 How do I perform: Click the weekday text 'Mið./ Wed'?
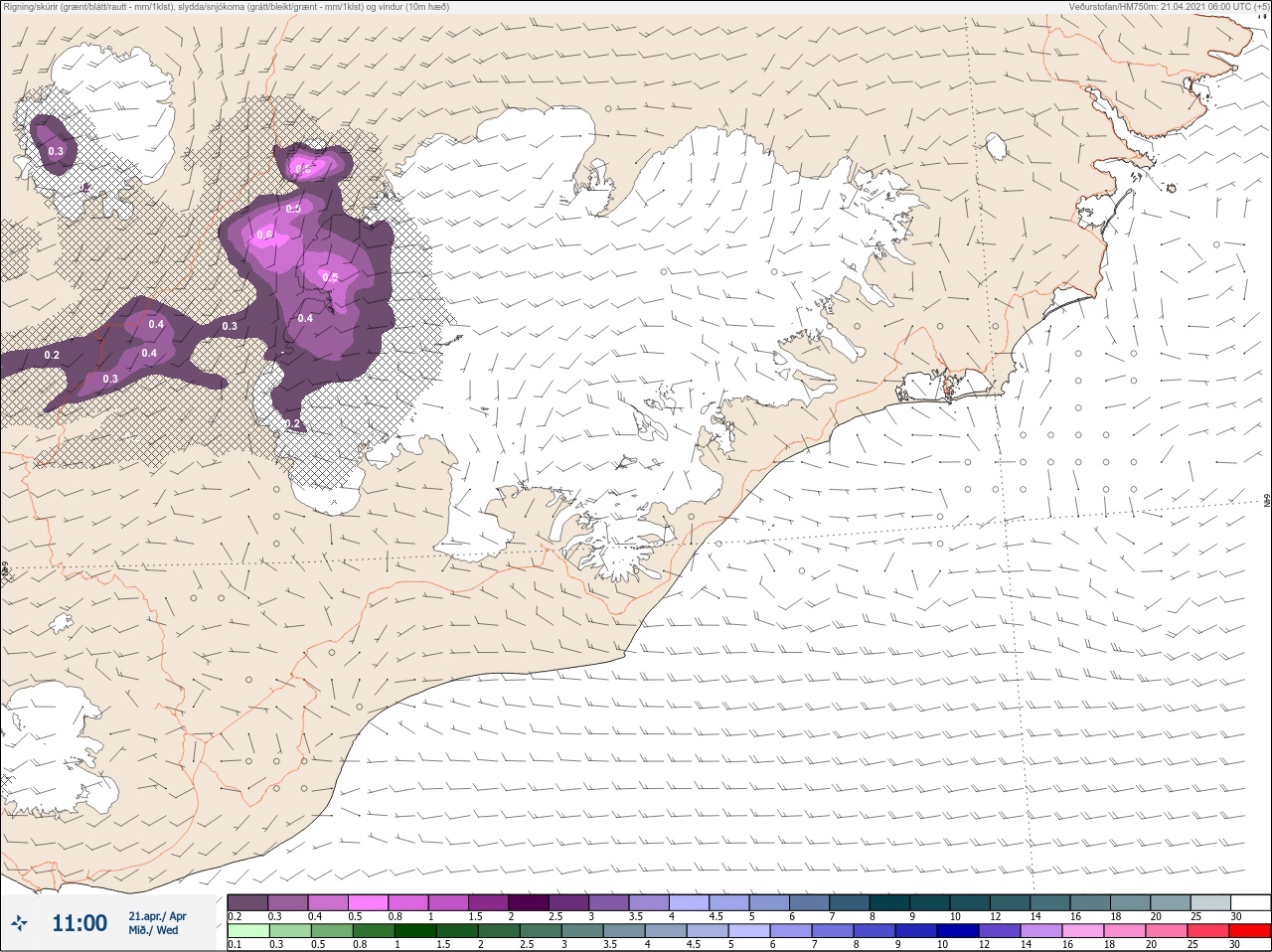[x=153, y=930]
